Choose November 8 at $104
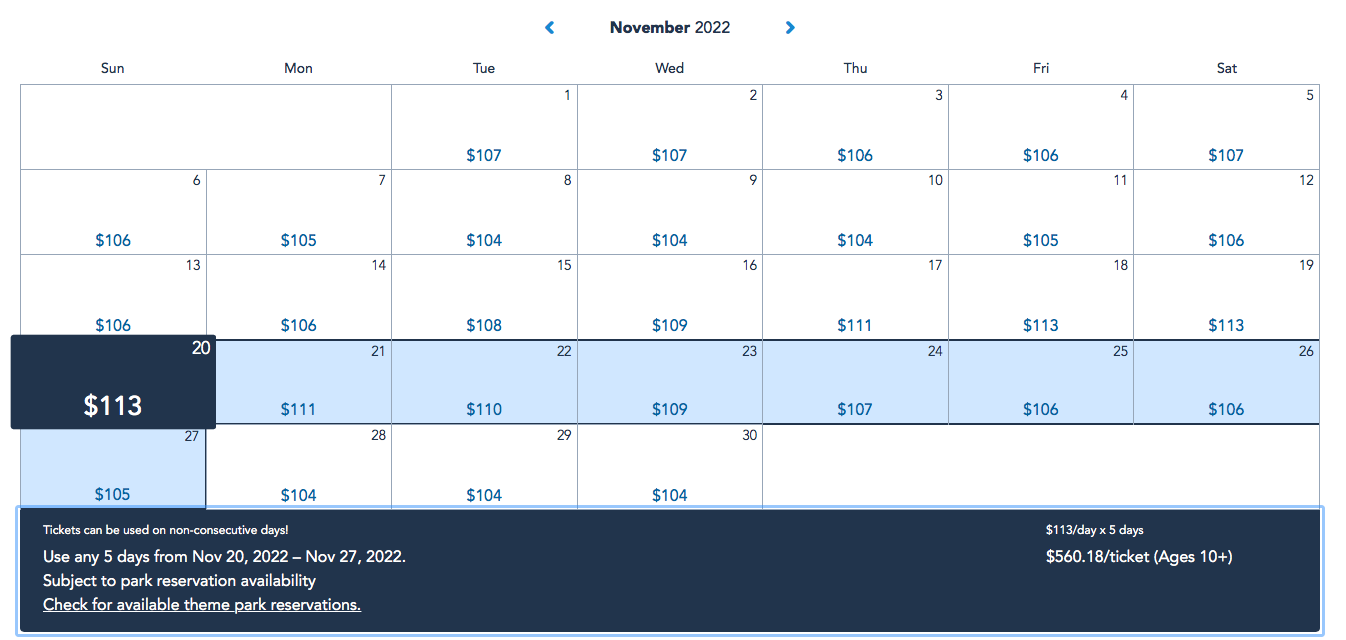 pos(484,212)
